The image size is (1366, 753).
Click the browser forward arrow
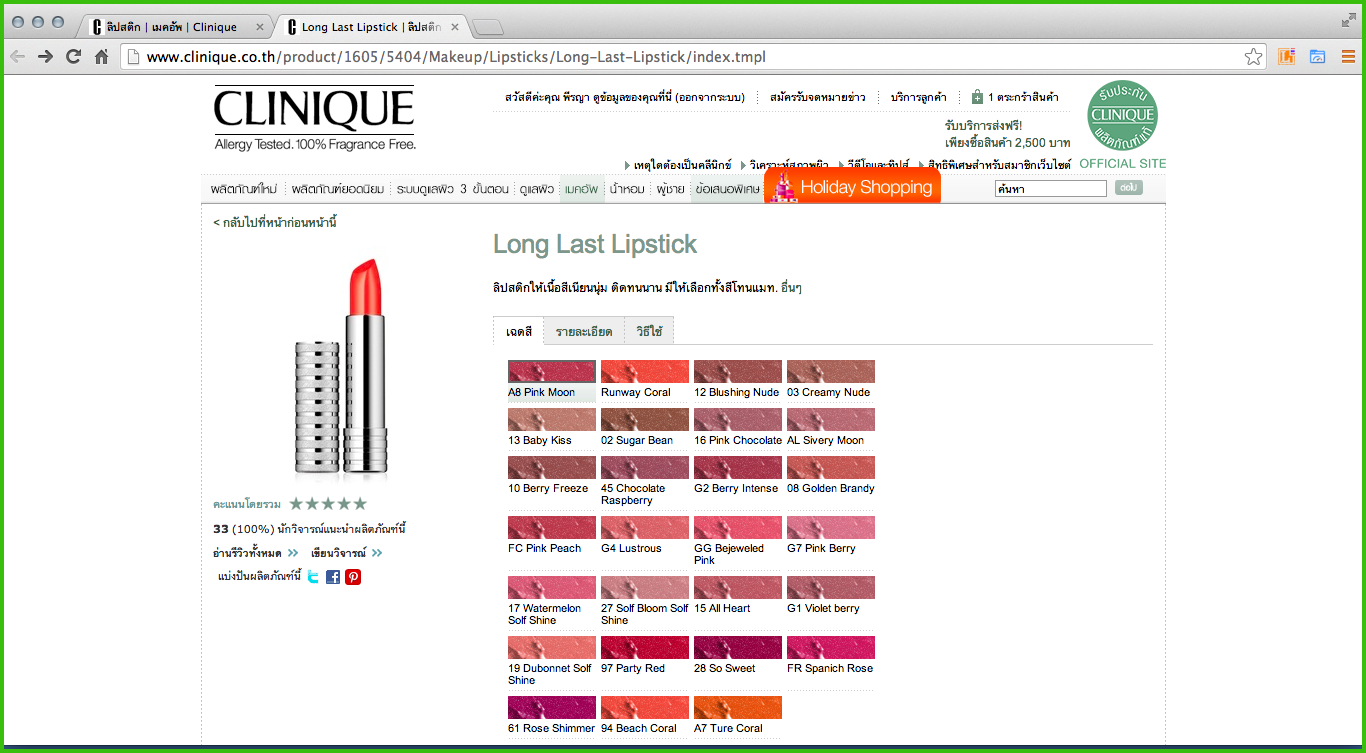point(45,57)
